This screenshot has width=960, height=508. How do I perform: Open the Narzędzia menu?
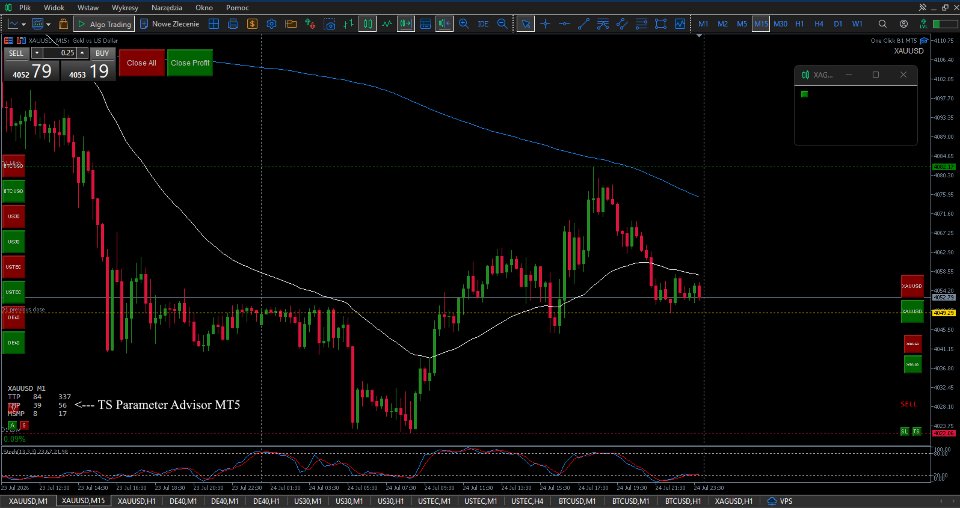pos(167,8)
